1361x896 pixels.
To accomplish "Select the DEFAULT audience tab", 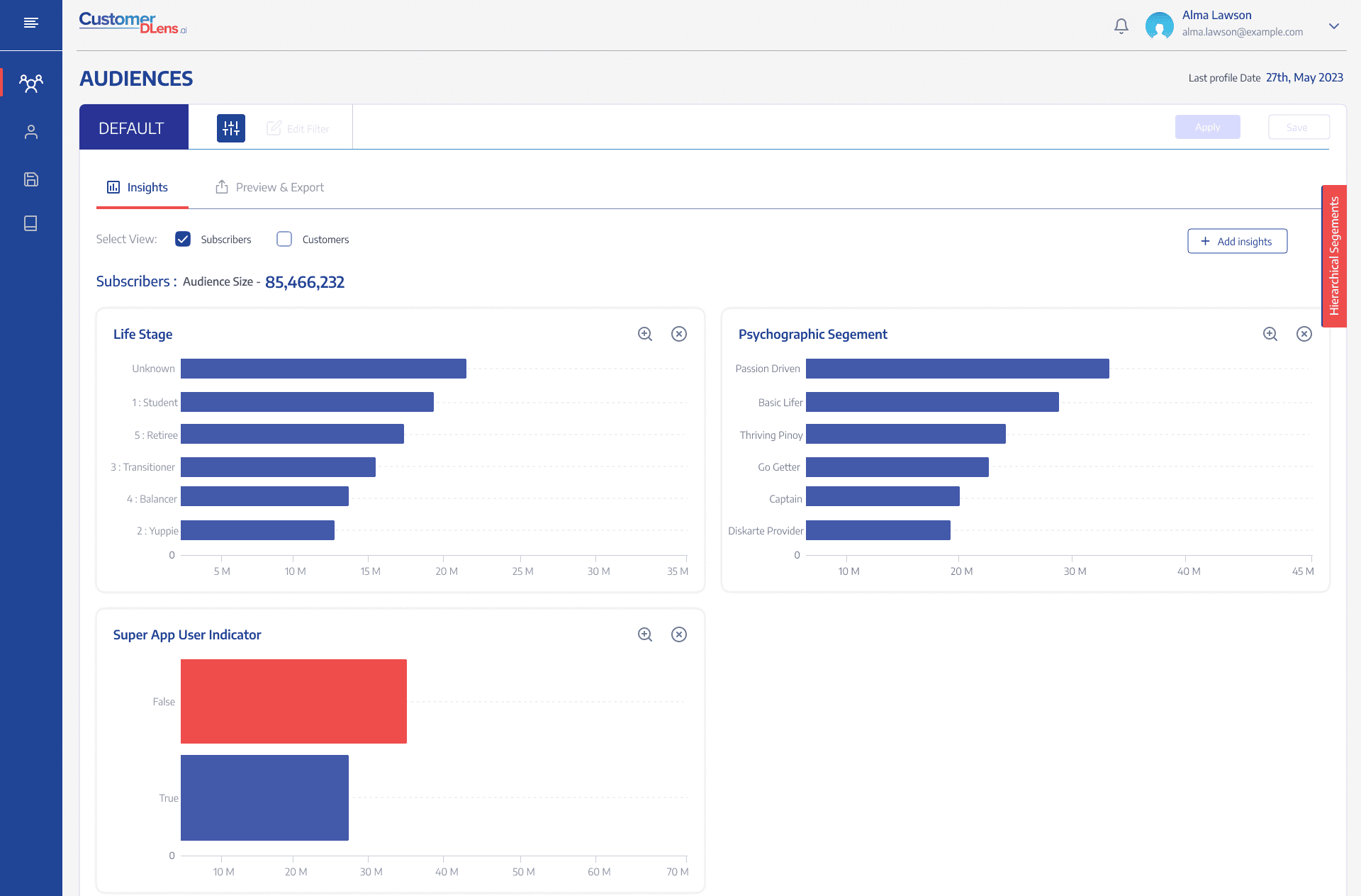I will pyautogui.click(x=134, y=128).
